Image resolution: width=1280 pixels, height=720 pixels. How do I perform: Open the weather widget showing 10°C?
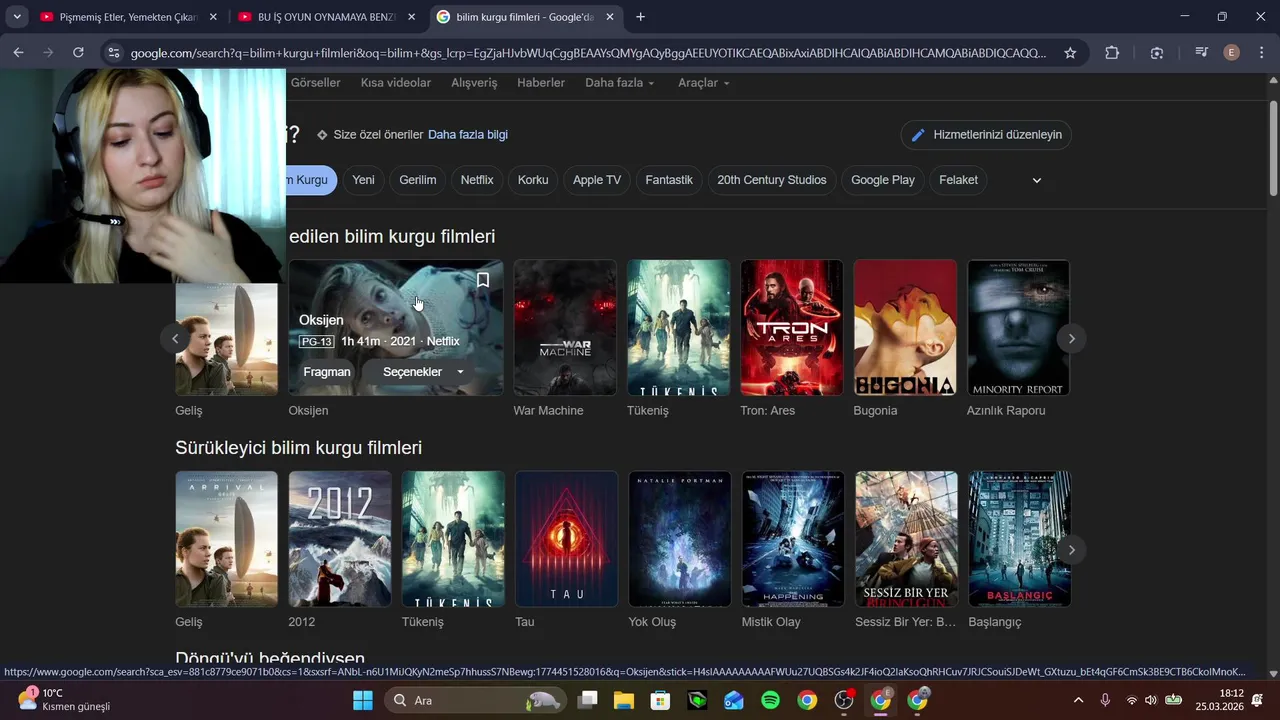[x=64, y=700]
